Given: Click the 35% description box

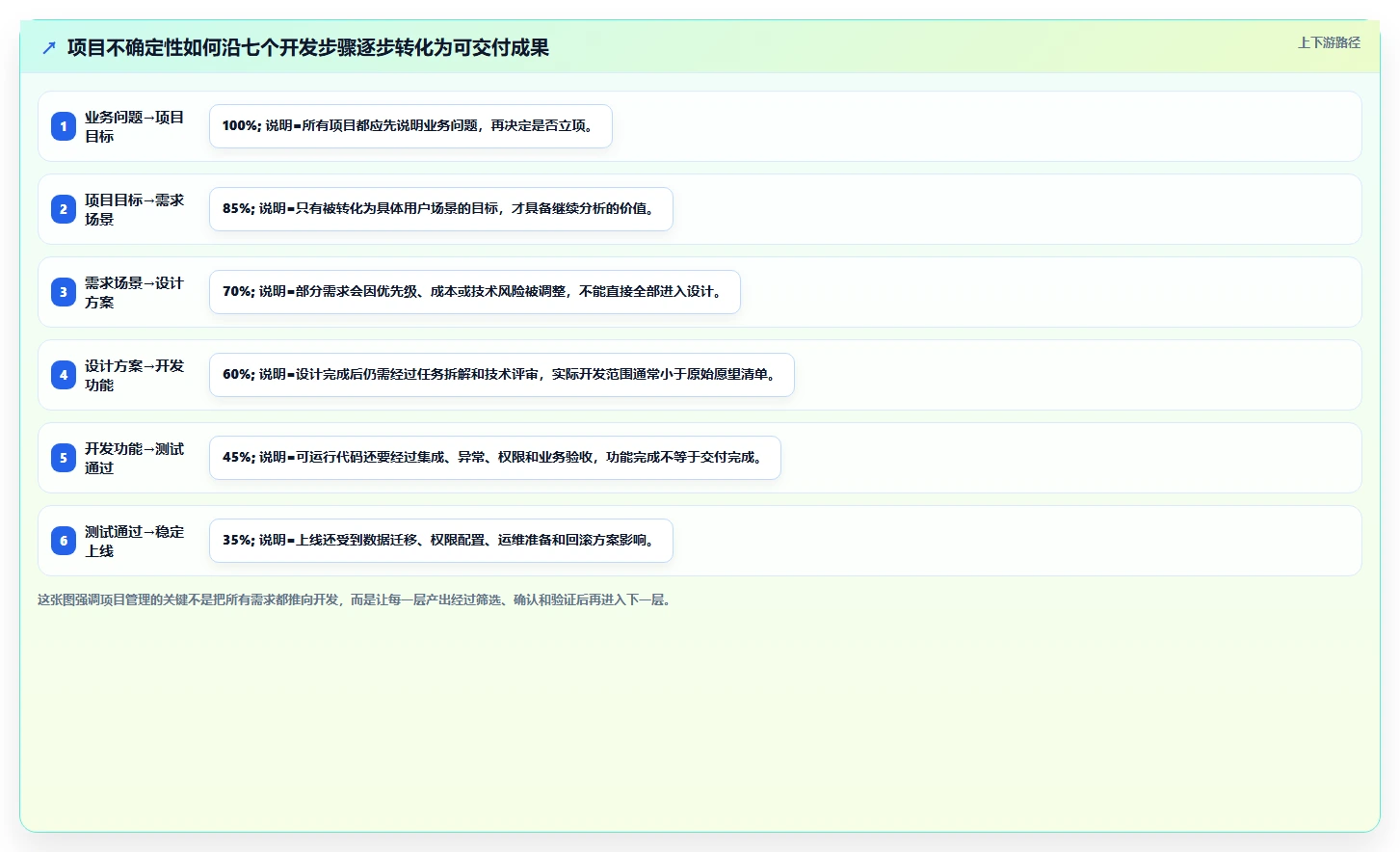Looking at the screenshot, I should [x=441, y=541].
